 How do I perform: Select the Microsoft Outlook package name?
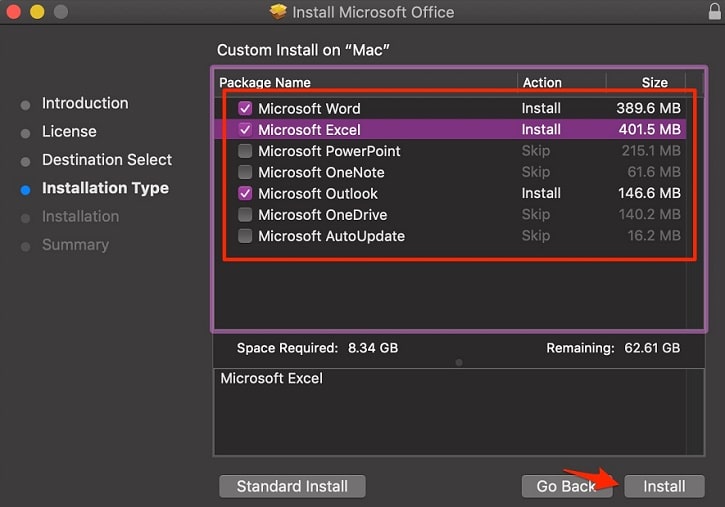pos(318,194)
